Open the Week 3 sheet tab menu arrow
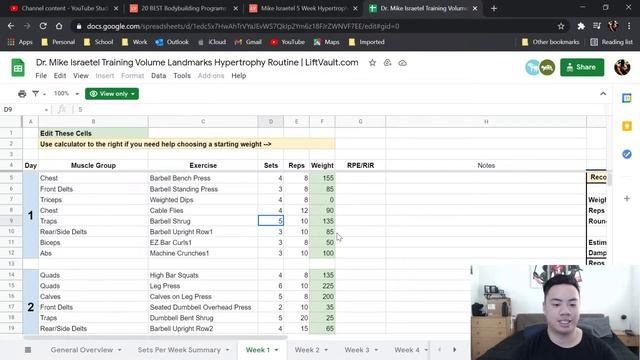This screenshot has width=640, height=360. [x=376, y=350]
